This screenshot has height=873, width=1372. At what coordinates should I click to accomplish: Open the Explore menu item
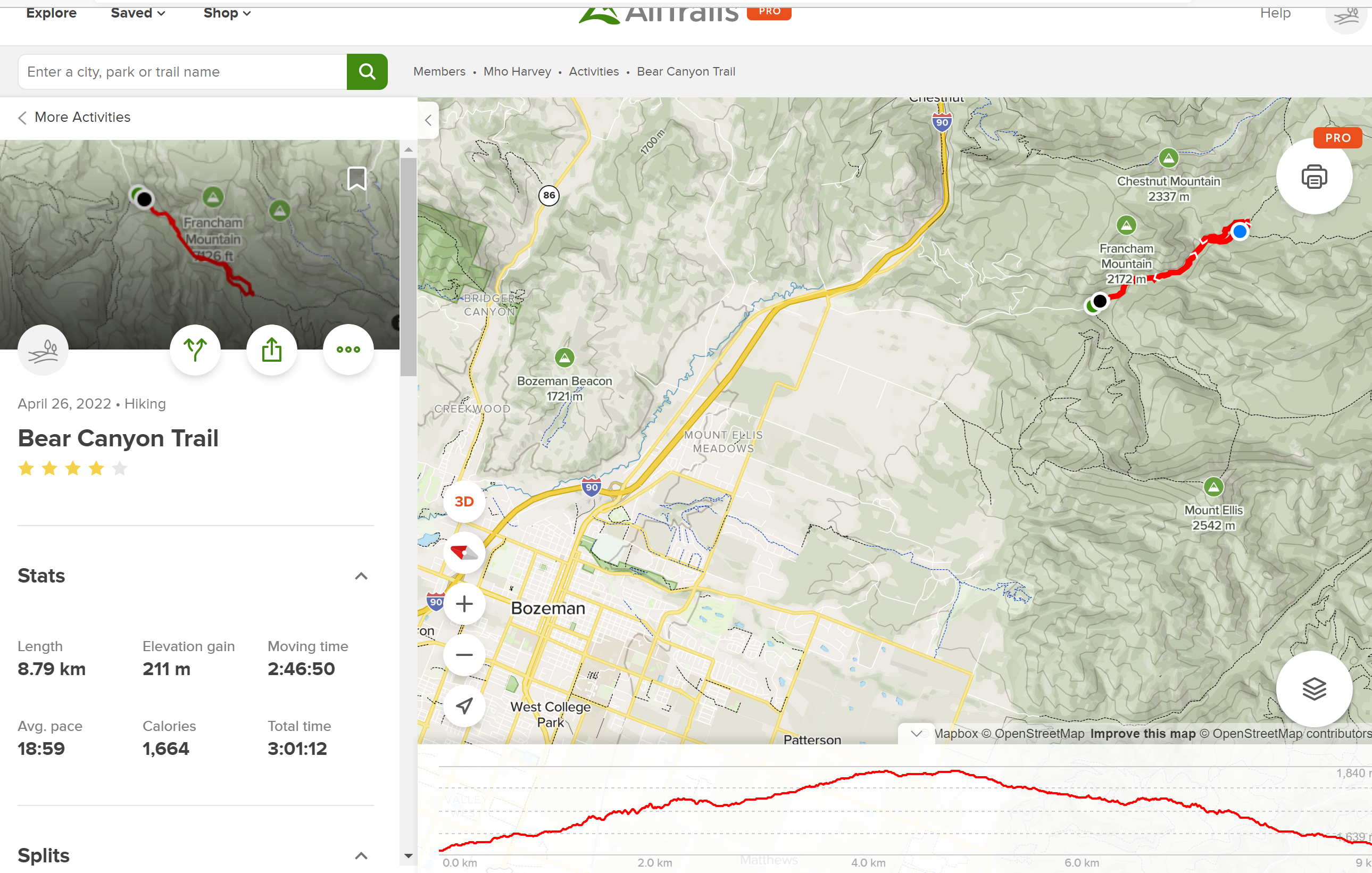[51, 13]
